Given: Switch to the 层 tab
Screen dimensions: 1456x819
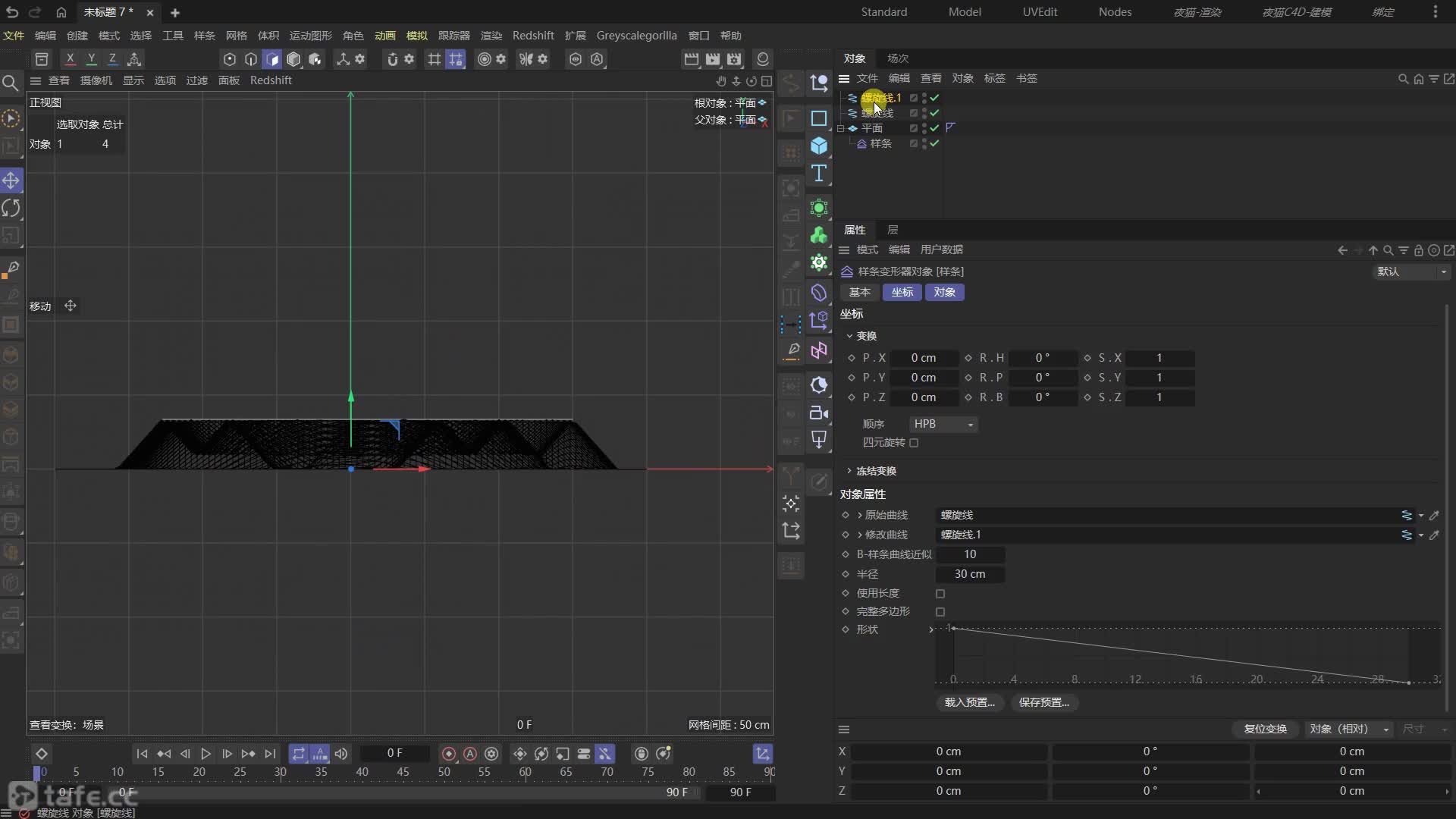Looking at the screenshot, I should [893, 230].
